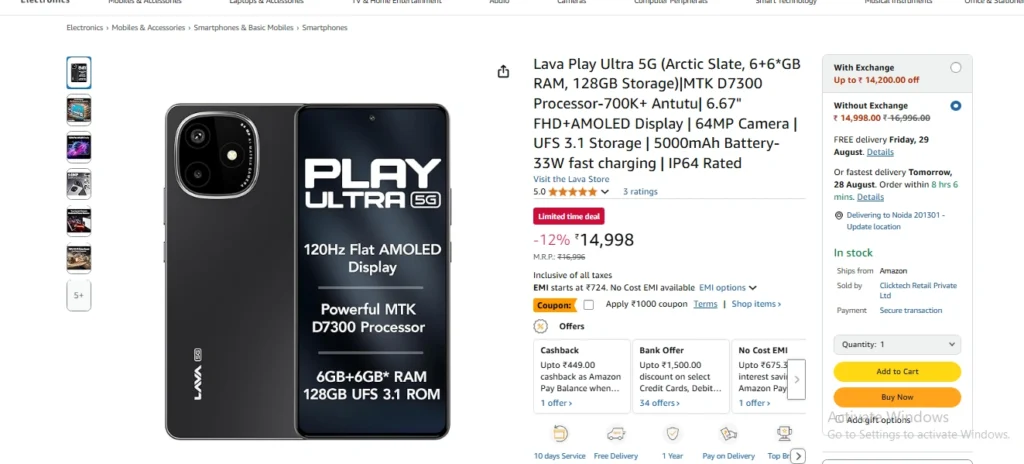Click the Offers percent badge icon
Image resolution: width=1024 pixels, height=464 pixels.
point(541,326)
